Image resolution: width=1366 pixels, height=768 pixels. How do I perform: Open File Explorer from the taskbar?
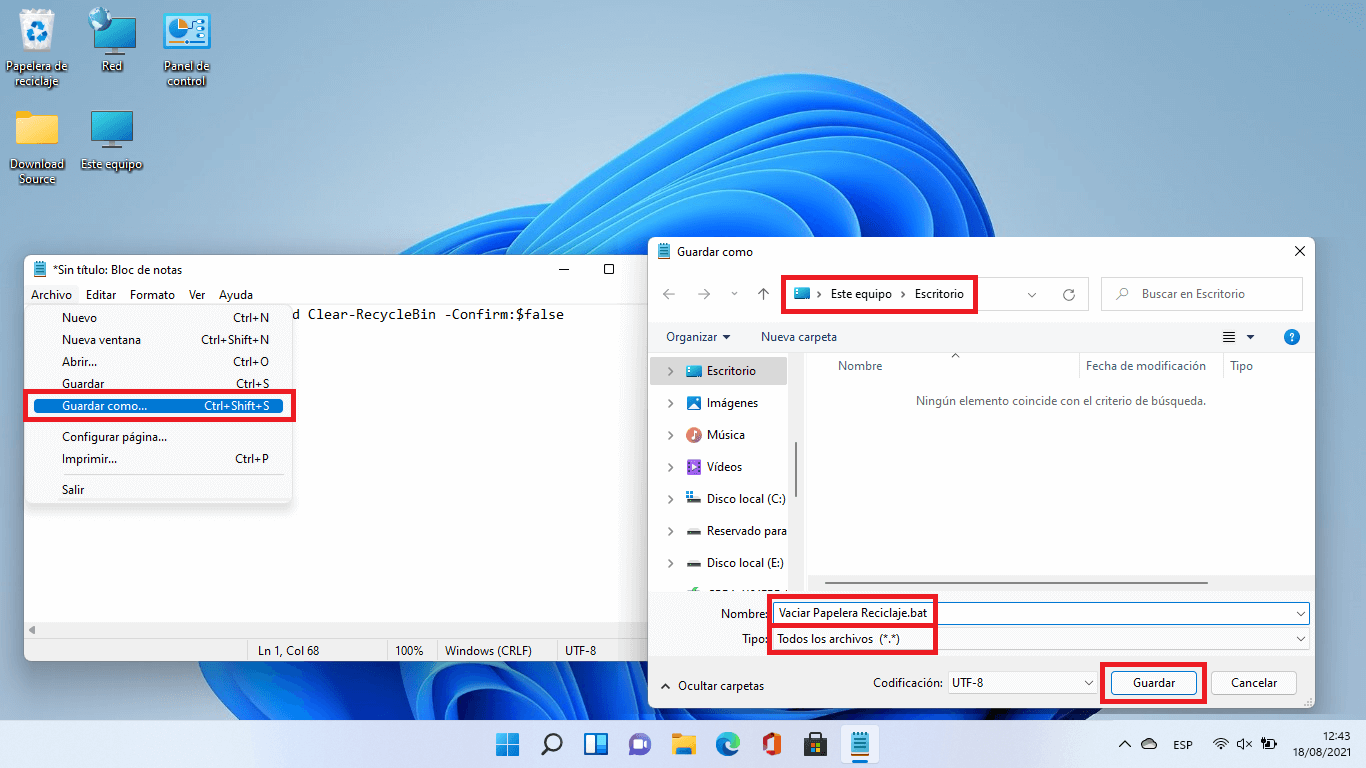[x=683, y=744]
